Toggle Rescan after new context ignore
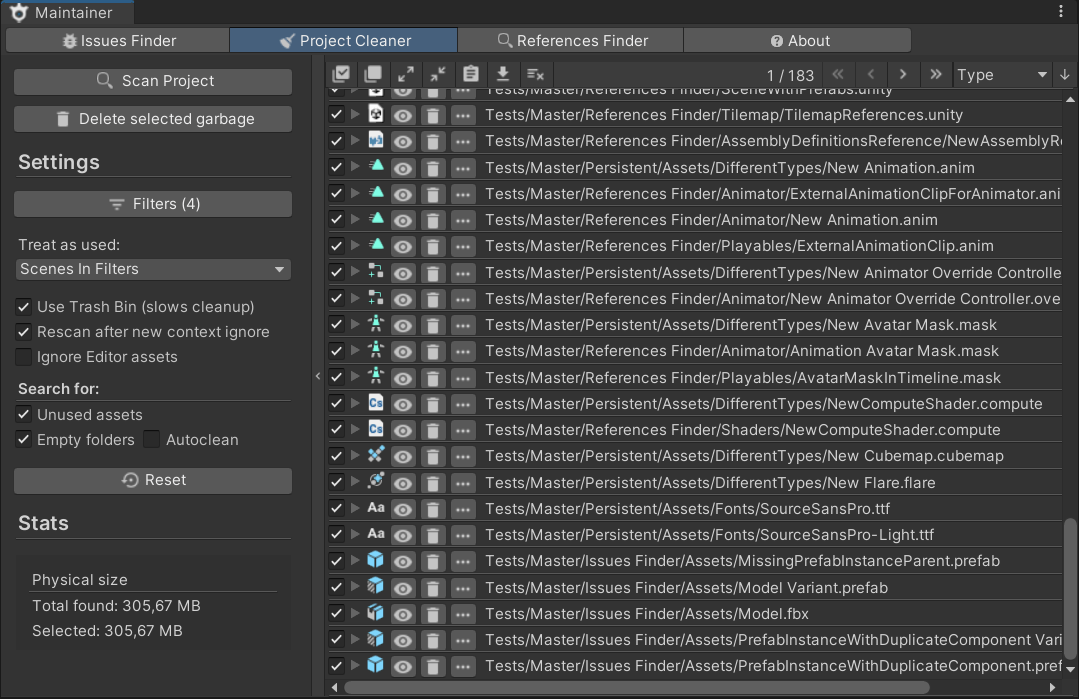The image size is (1079, 699). [x=23, y=332]
